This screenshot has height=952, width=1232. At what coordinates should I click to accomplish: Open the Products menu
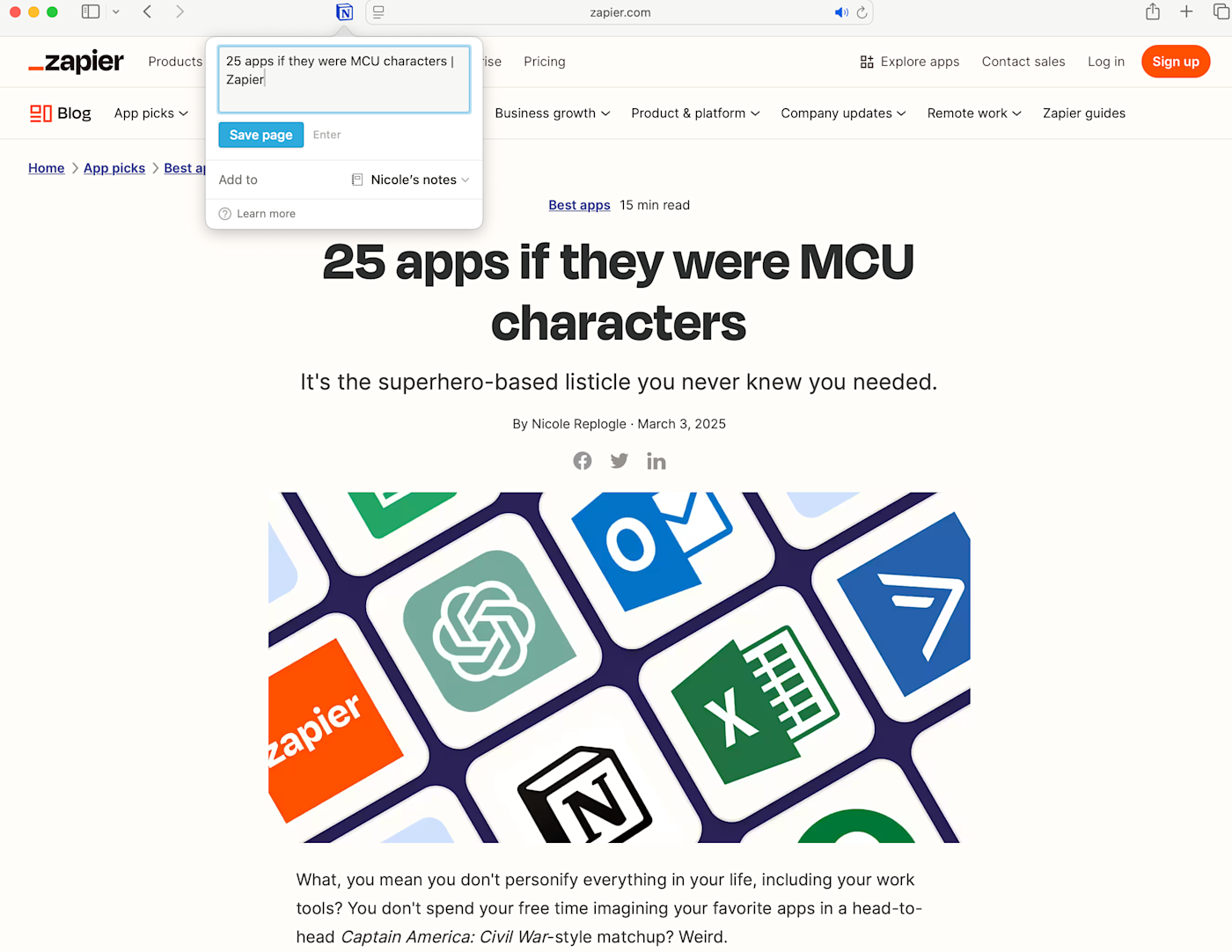(x=175, y=62)
